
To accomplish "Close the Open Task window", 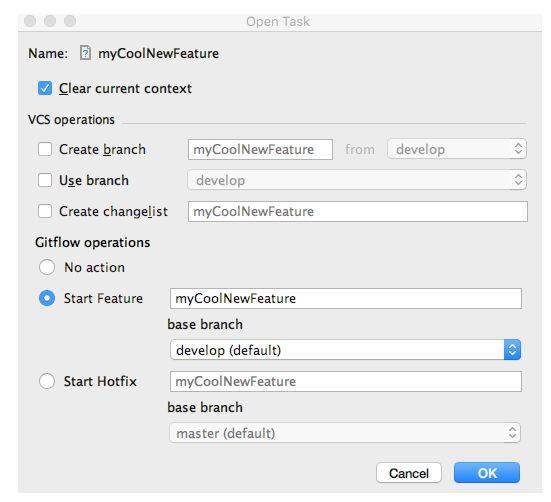I will pos(30,21).
